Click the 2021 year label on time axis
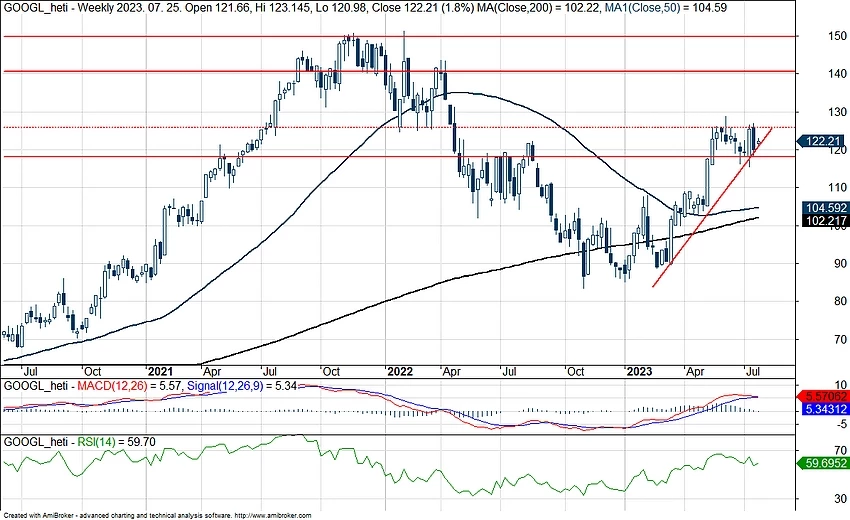Screen dimensions: 850x520 160,371
